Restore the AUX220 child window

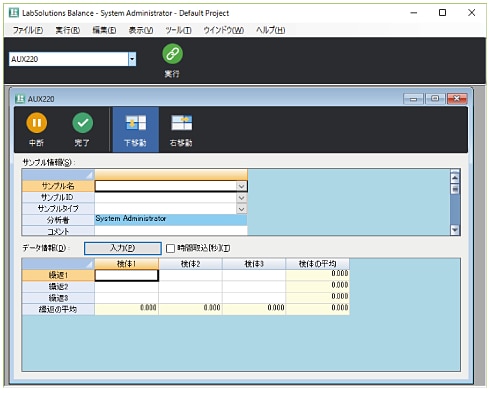click(435, 99)
